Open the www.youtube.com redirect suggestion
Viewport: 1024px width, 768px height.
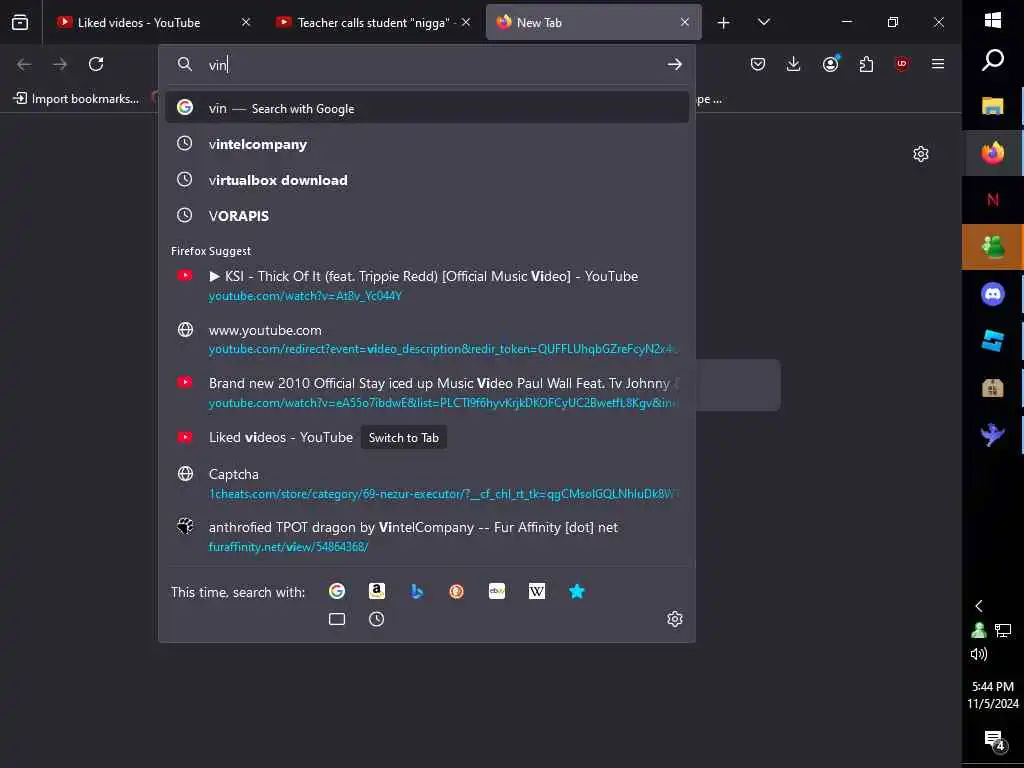click(427, 340)
